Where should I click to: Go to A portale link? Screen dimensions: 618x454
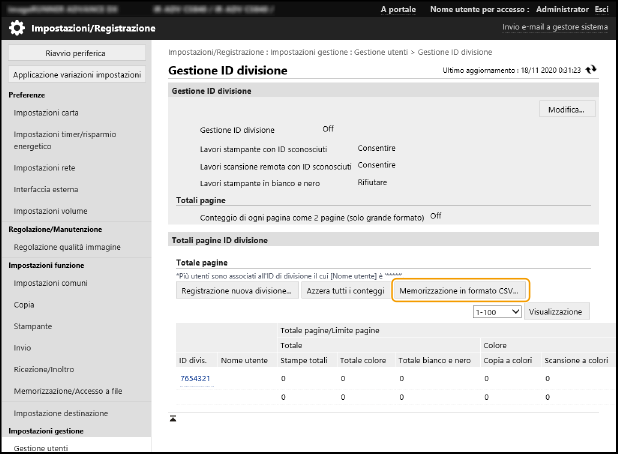coord(397,9)
